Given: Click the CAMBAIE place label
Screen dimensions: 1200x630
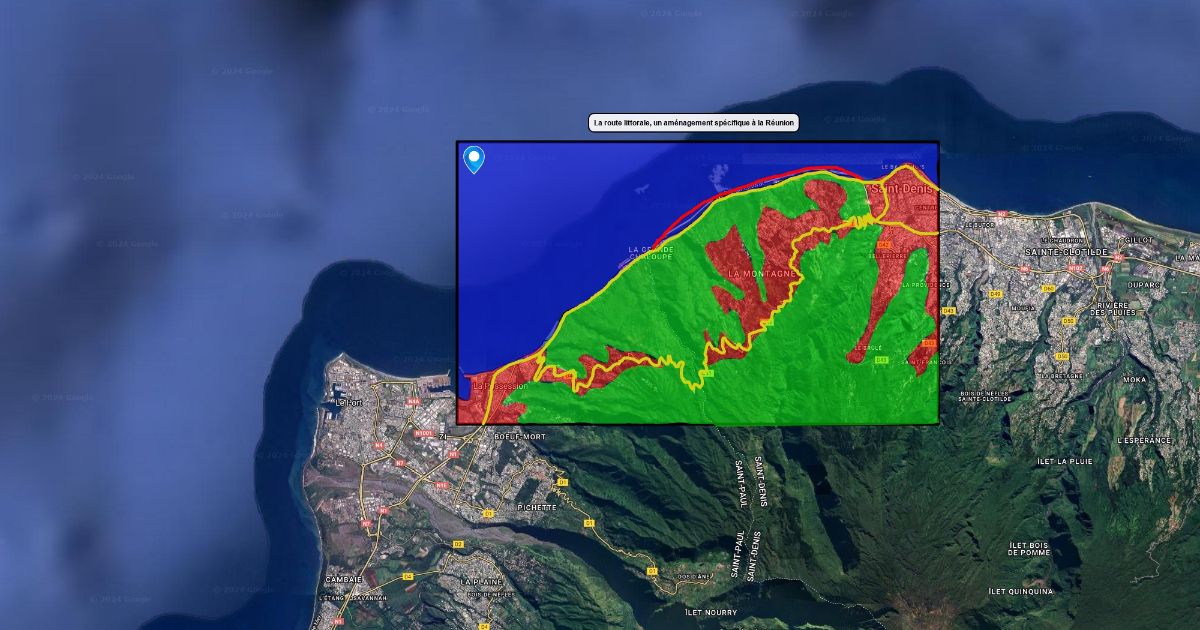Looking at the screenshot, I should (344, 579).
